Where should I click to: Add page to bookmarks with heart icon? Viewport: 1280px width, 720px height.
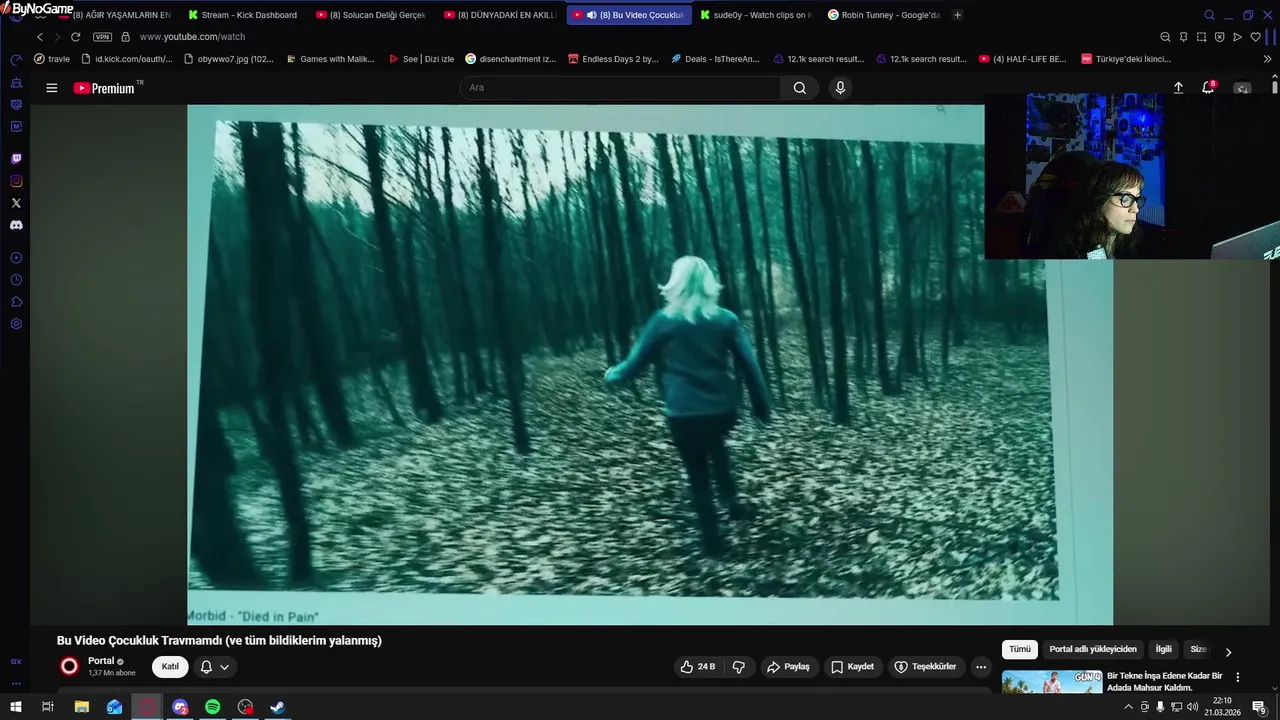click(1256, 37)
